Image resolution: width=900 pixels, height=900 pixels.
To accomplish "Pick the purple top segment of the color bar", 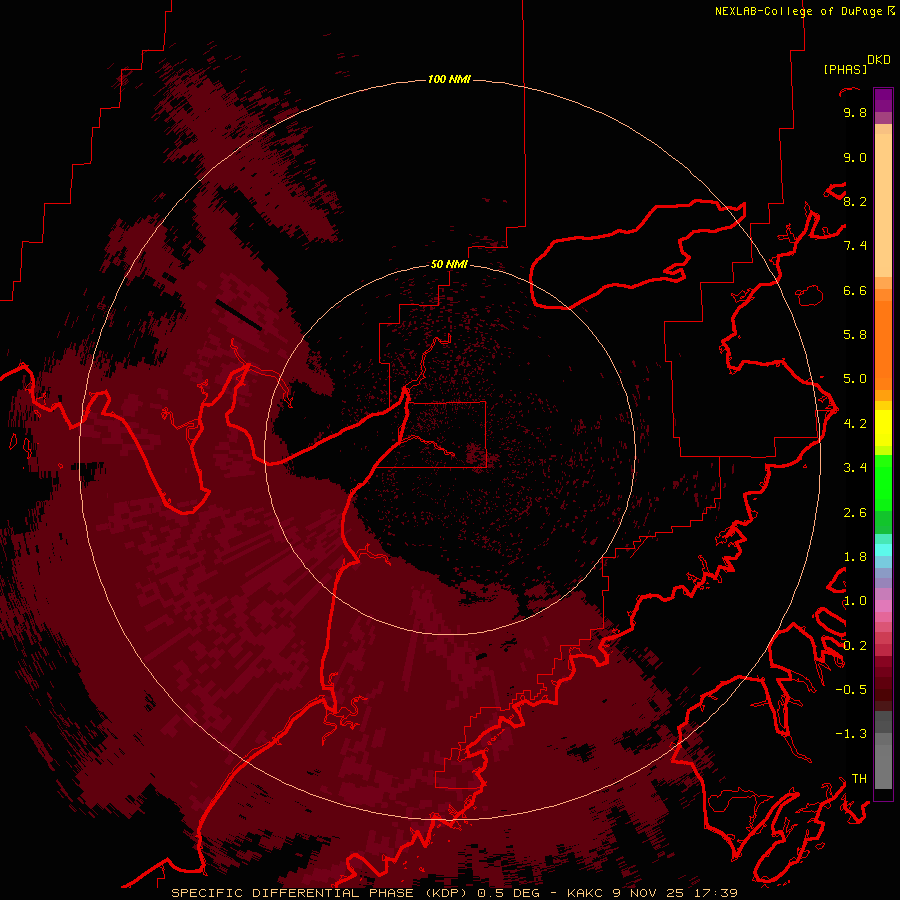I will [883, 100].
